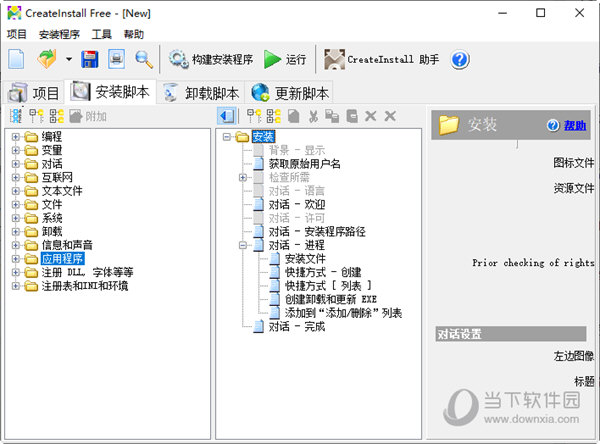Screen dimensions: 600x444
Task: Switch to the 更新脚本 tab
Action: click(x=290, y=93)
